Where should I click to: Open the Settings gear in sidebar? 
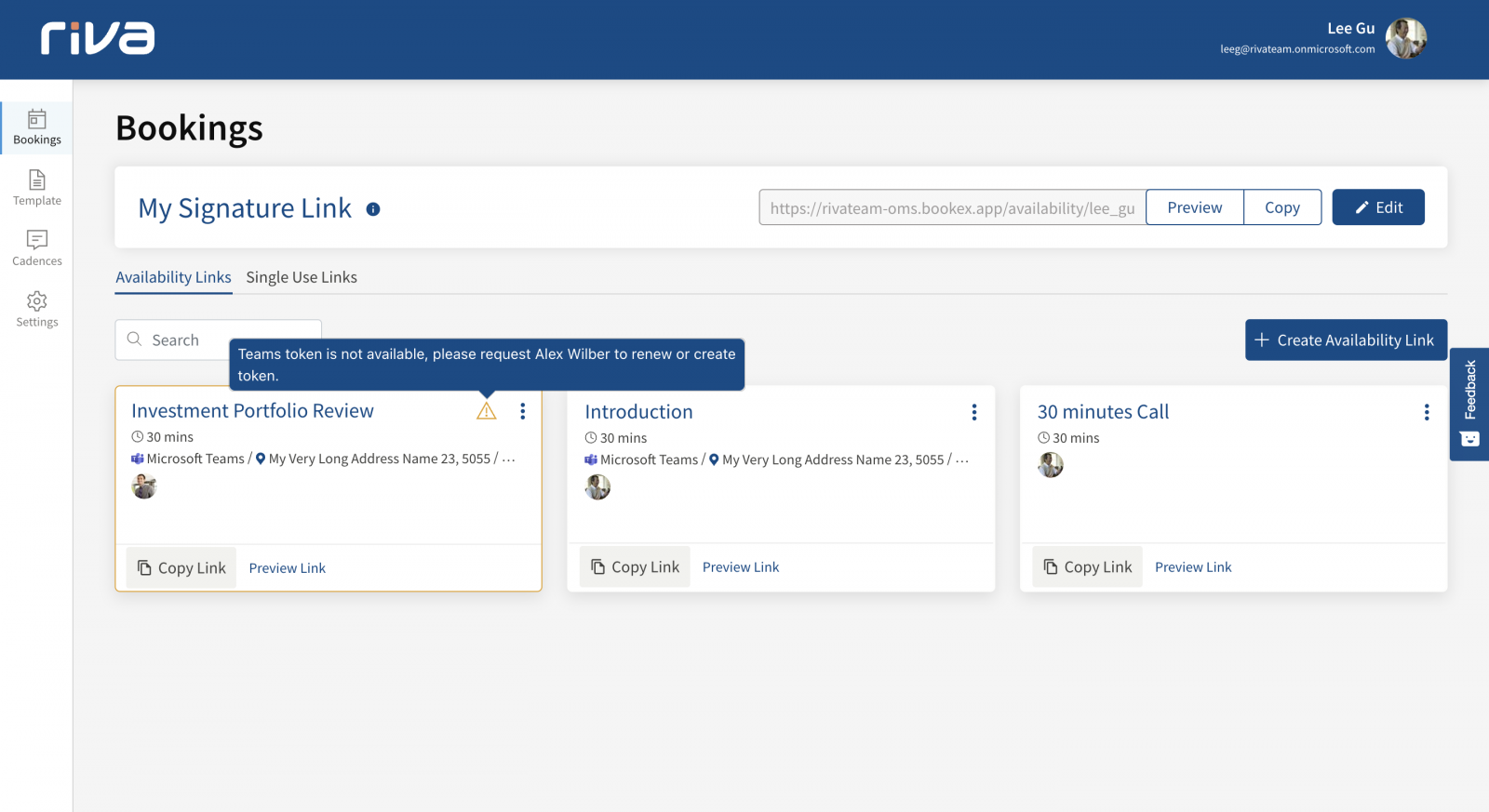[37, 310]
